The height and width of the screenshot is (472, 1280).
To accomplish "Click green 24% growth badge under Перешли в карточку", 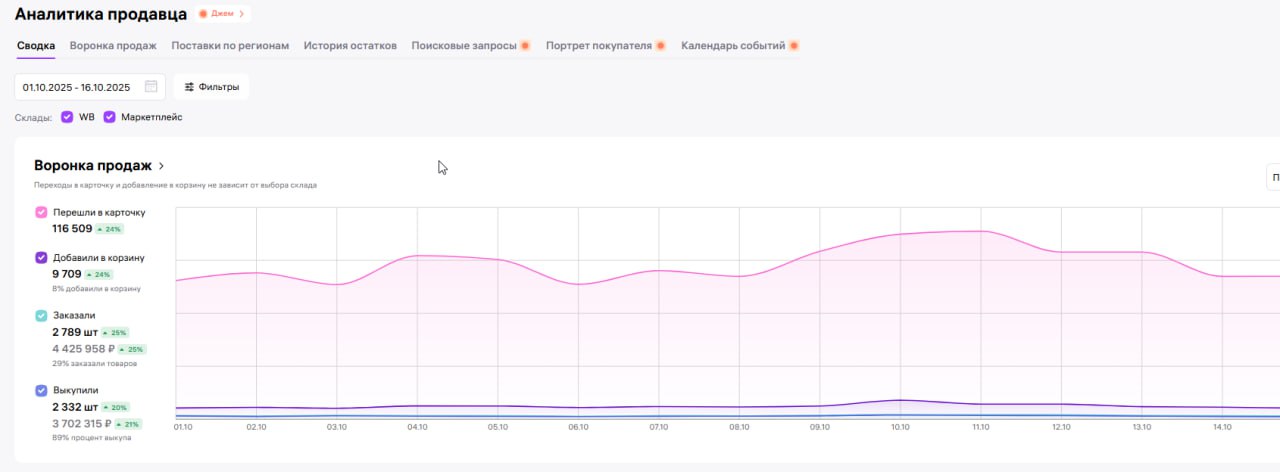I will (x=110, y=229).
